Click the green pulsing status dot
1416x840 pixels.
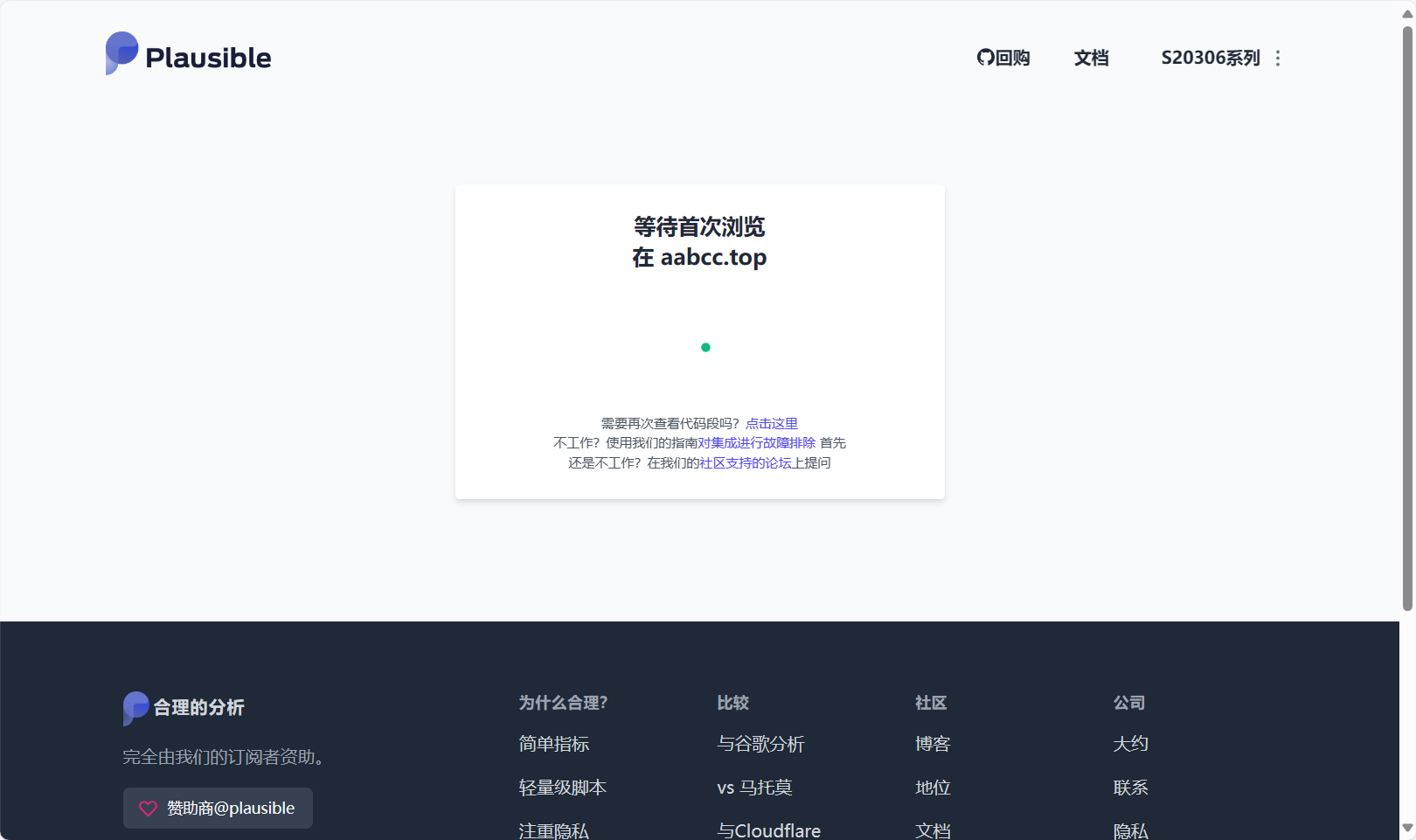click(705, 348)
